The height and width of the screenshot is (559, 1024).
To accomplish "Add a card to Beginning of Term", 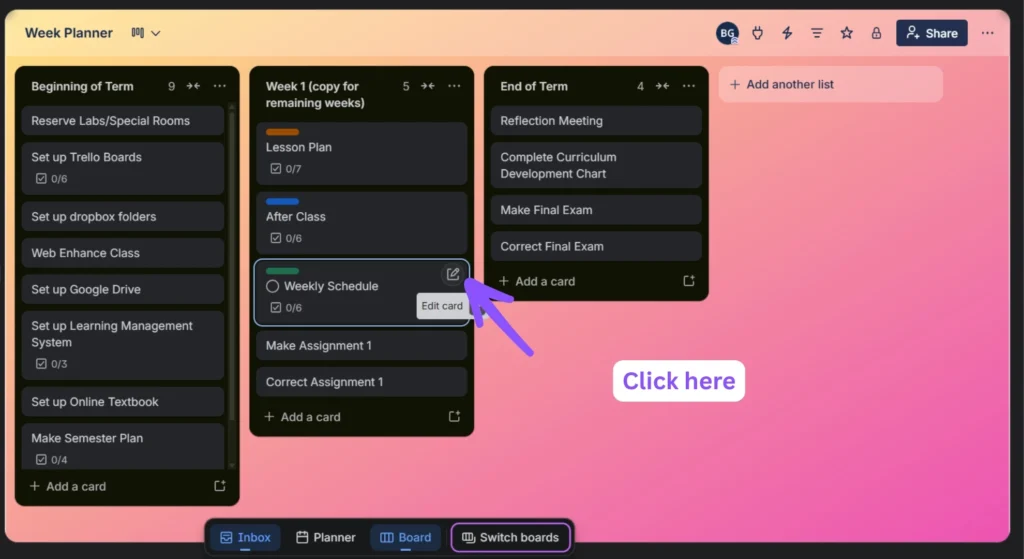I will 68,487.
